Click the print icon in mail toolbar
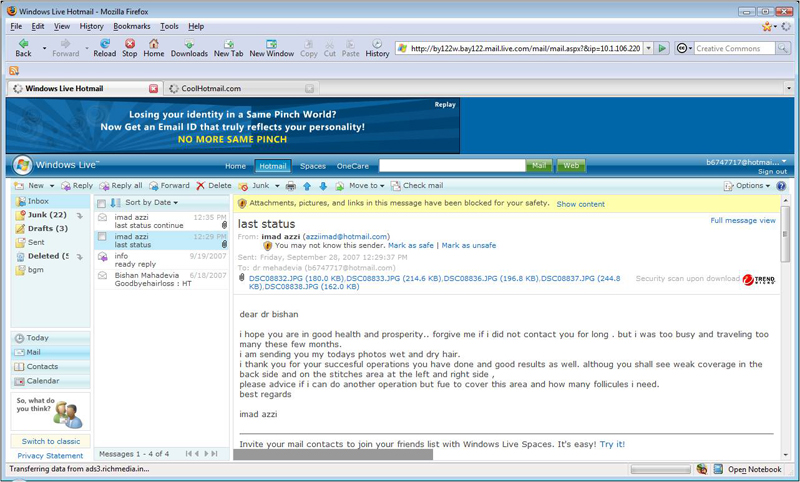 (x=291, y=186)
